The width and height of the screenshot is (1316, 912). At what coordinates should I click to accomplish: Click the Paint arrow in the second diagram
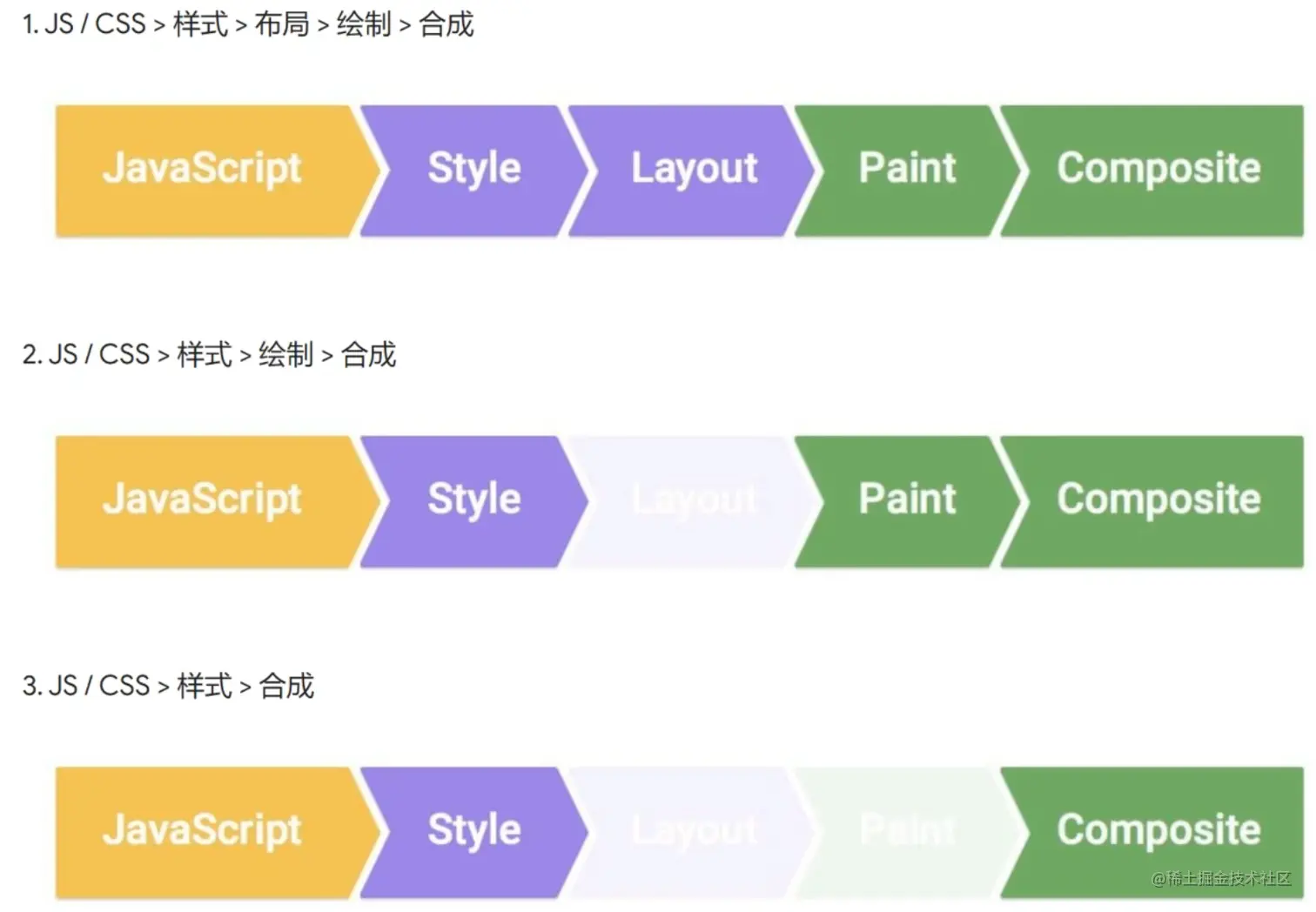tap(907, 500)
